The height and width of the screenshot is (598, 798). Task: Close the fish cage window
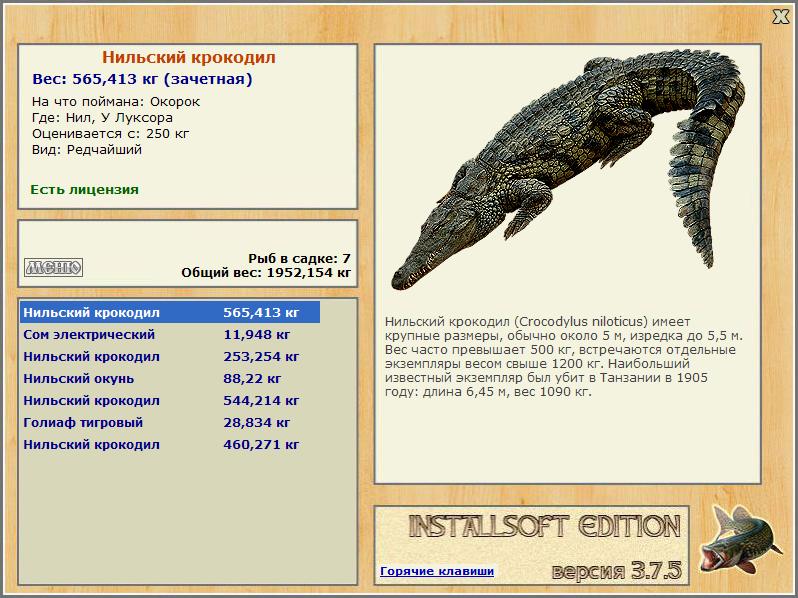coord(781,16)
